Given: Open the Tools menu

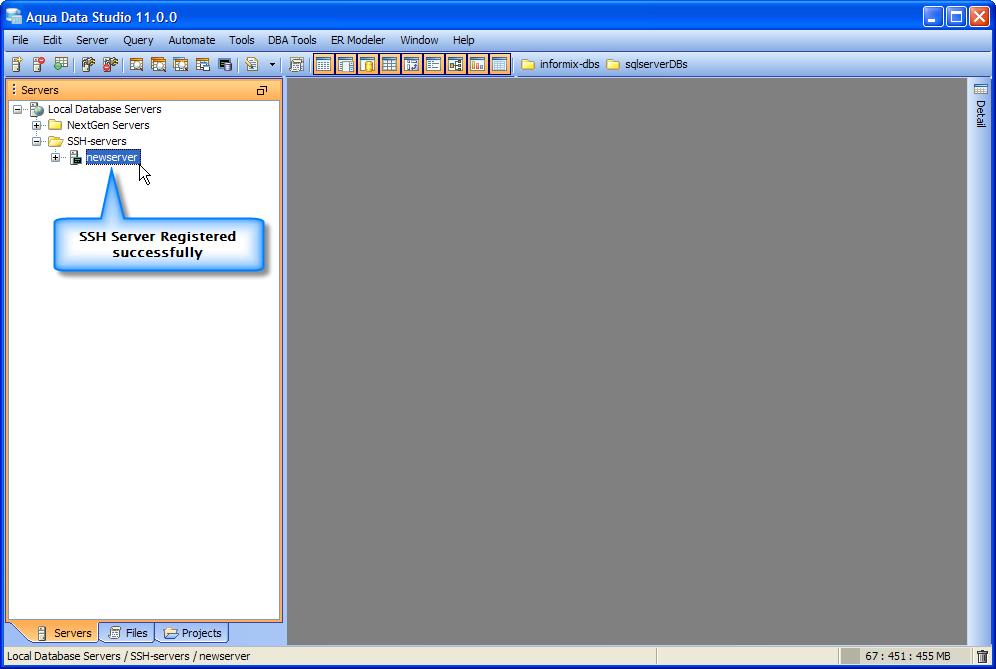Looking at the screenshot, I should click(x=241, y=40).
